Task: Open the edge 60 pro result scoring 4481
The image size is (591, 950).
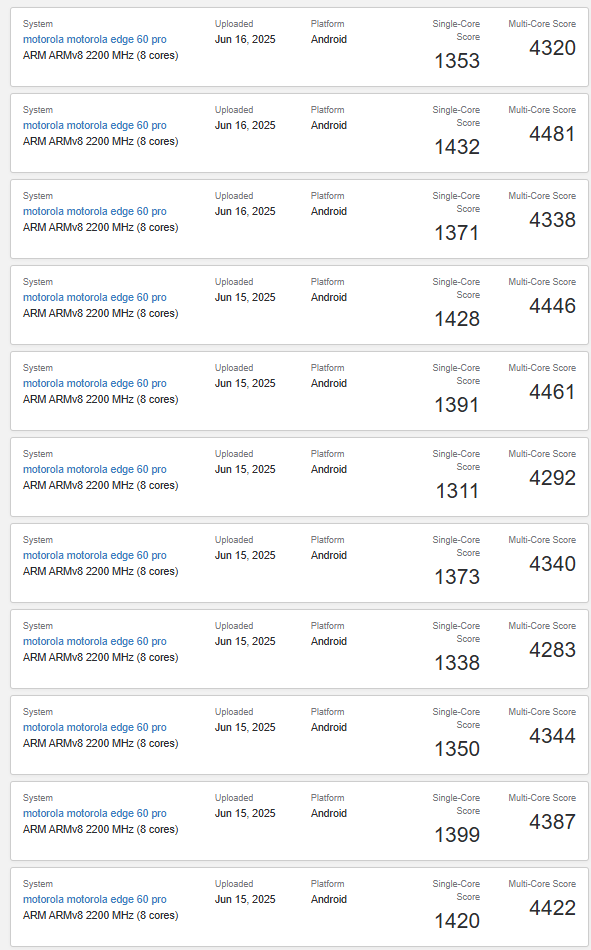Action: (x=95, y=125)
